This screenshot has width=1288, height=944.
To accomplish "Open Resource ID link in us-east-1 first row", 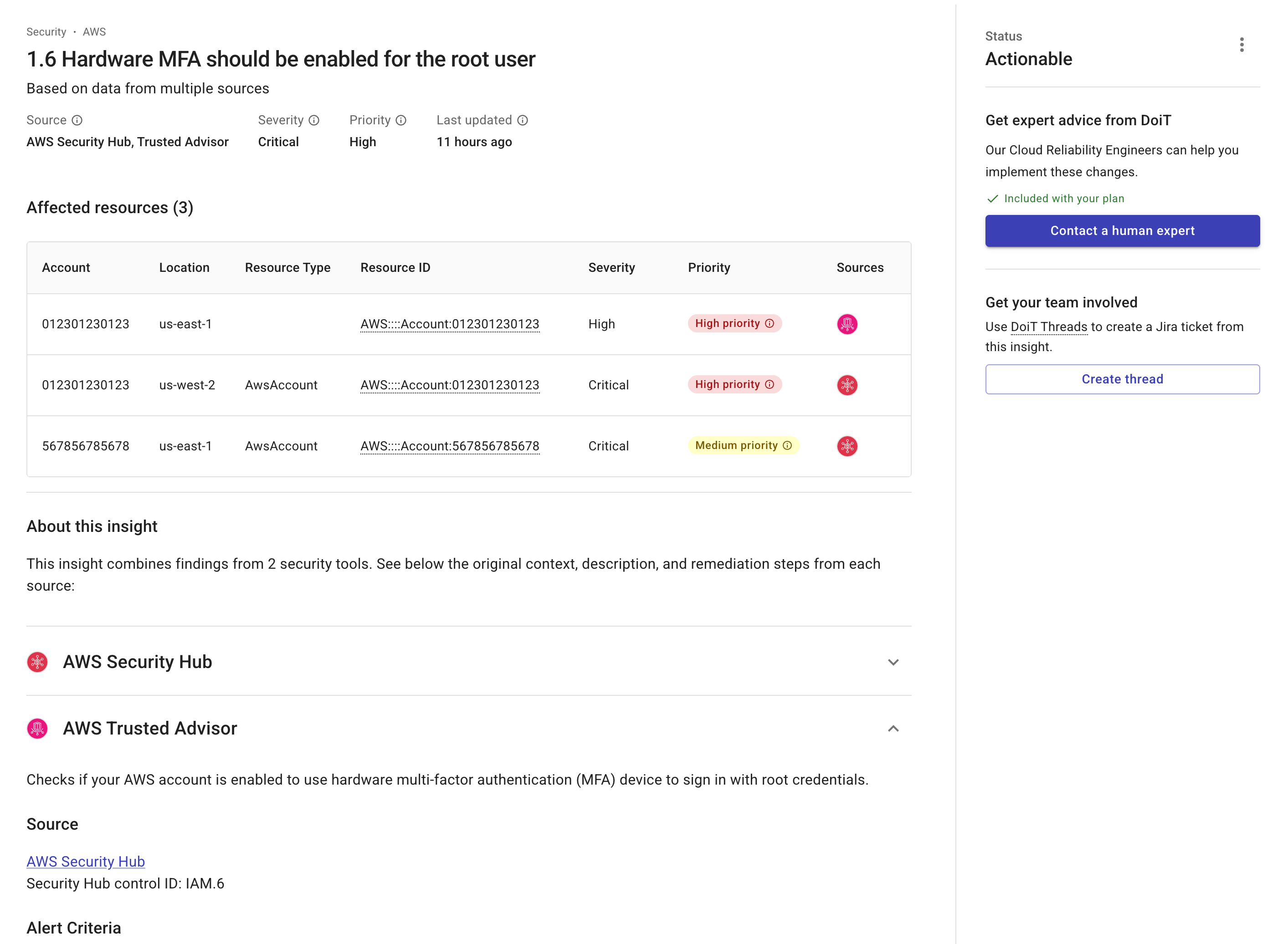I will pos(449,324).
